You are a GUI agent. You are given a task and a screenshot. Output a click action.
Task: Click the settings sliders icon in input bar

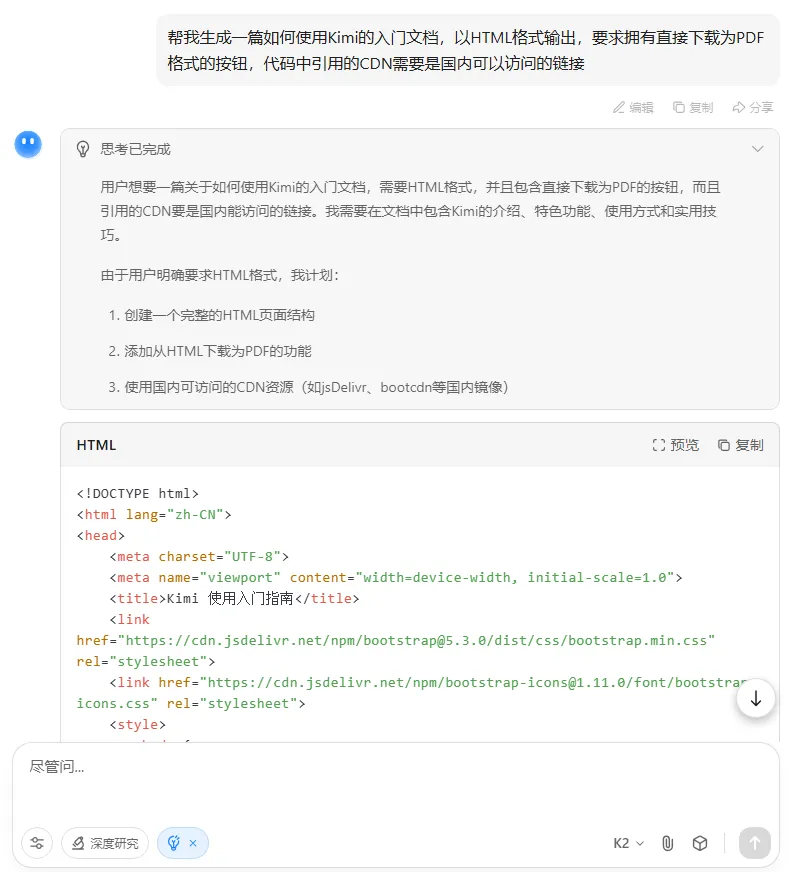[37, 843]
